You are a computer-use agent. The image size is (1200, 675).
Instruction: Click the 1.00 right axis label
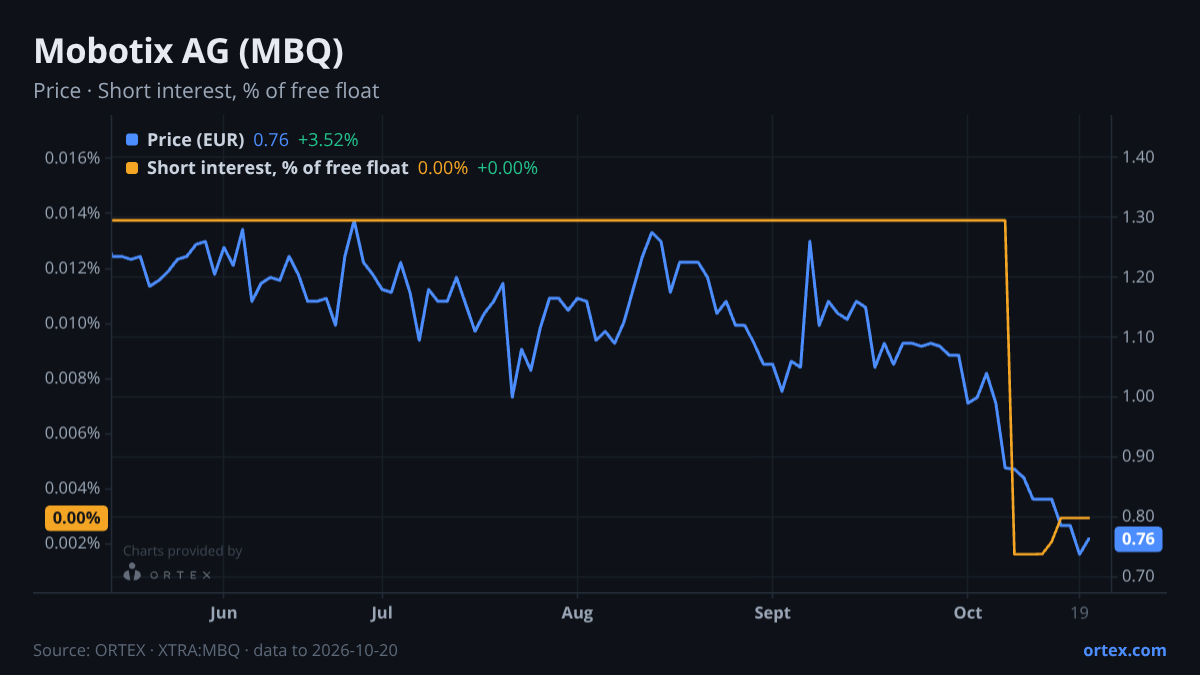click(x=1139, y=397)
